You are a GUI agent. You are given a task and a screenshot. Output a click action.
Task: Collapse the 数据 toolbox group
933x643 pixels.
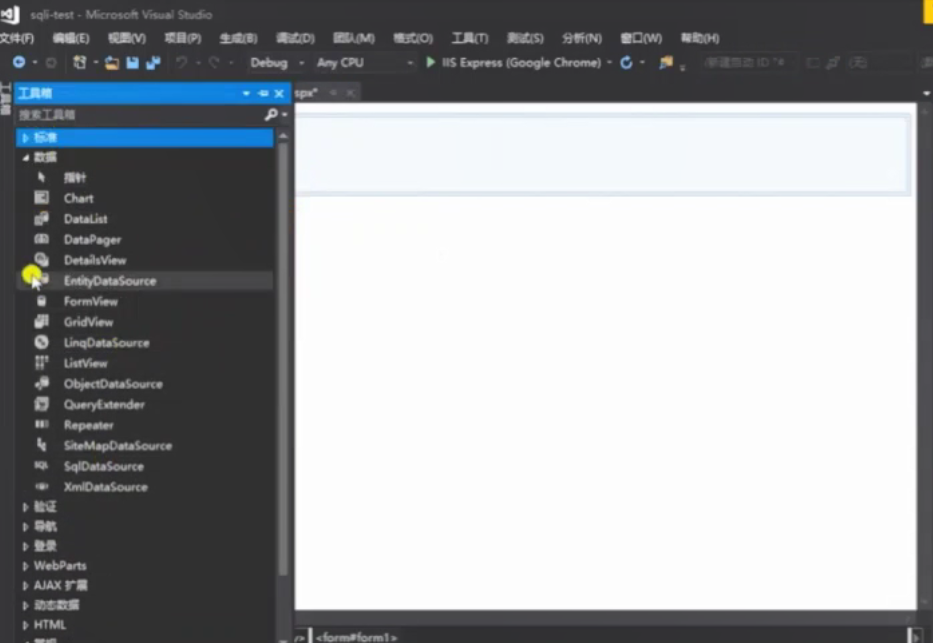coord(25,157)
